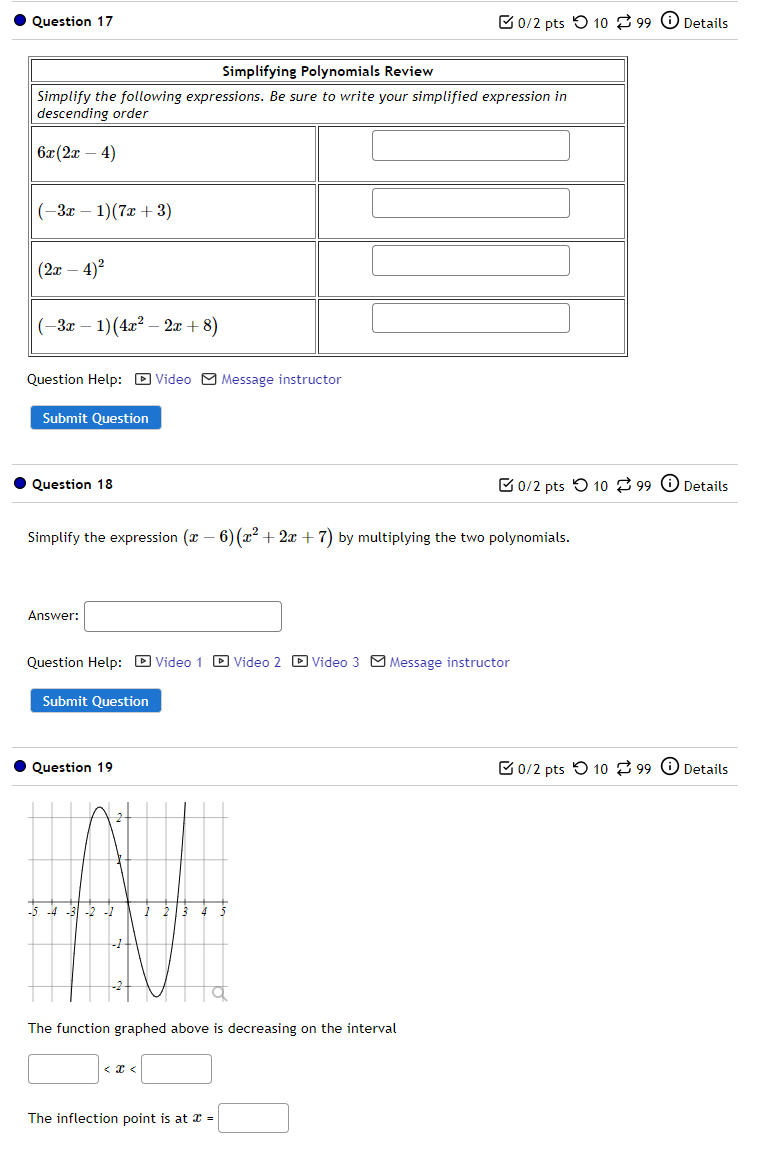Click the Details info icon for Question 17

pos(669,21)
